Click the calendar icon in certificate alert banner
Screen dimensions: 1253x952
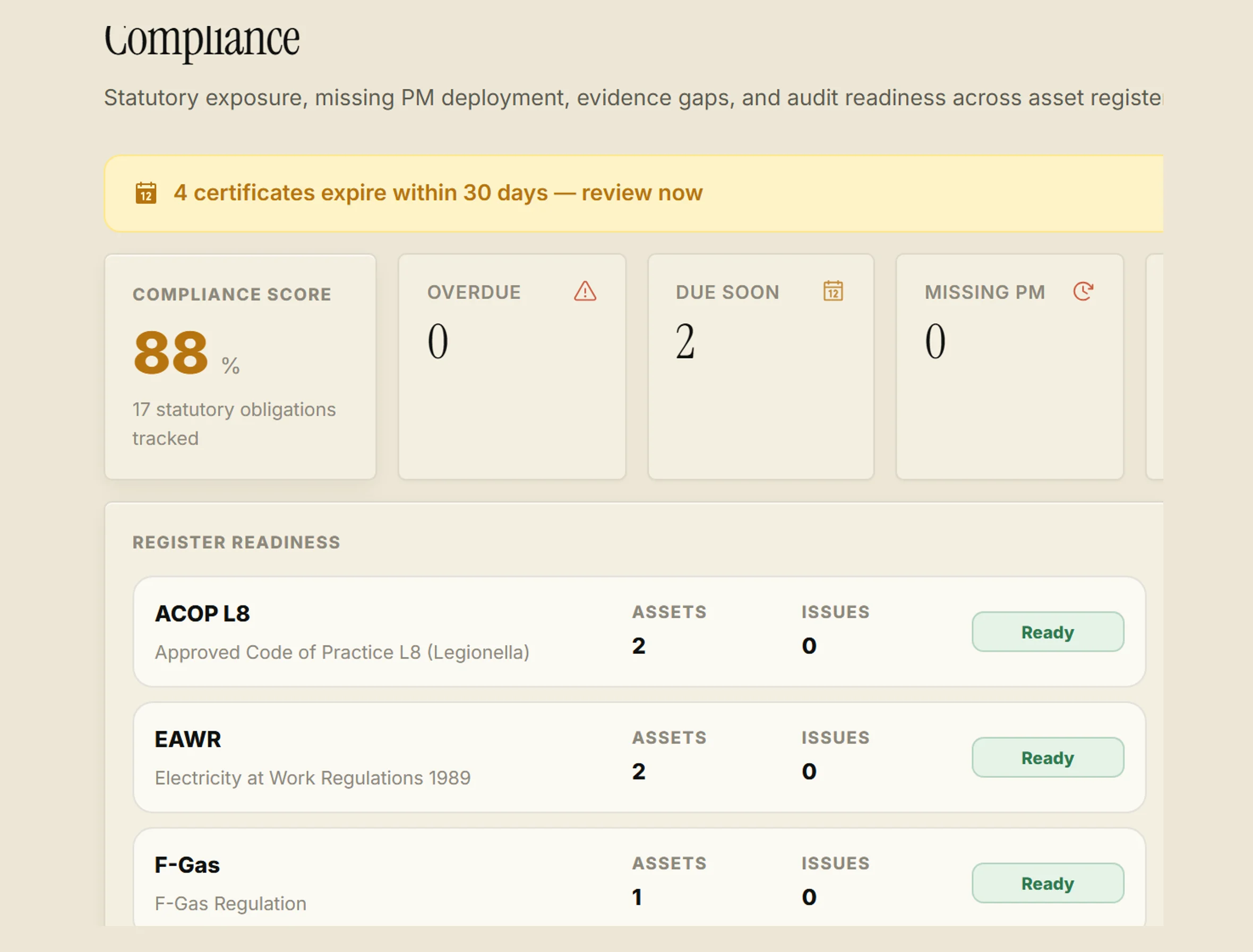click(145, 193)
